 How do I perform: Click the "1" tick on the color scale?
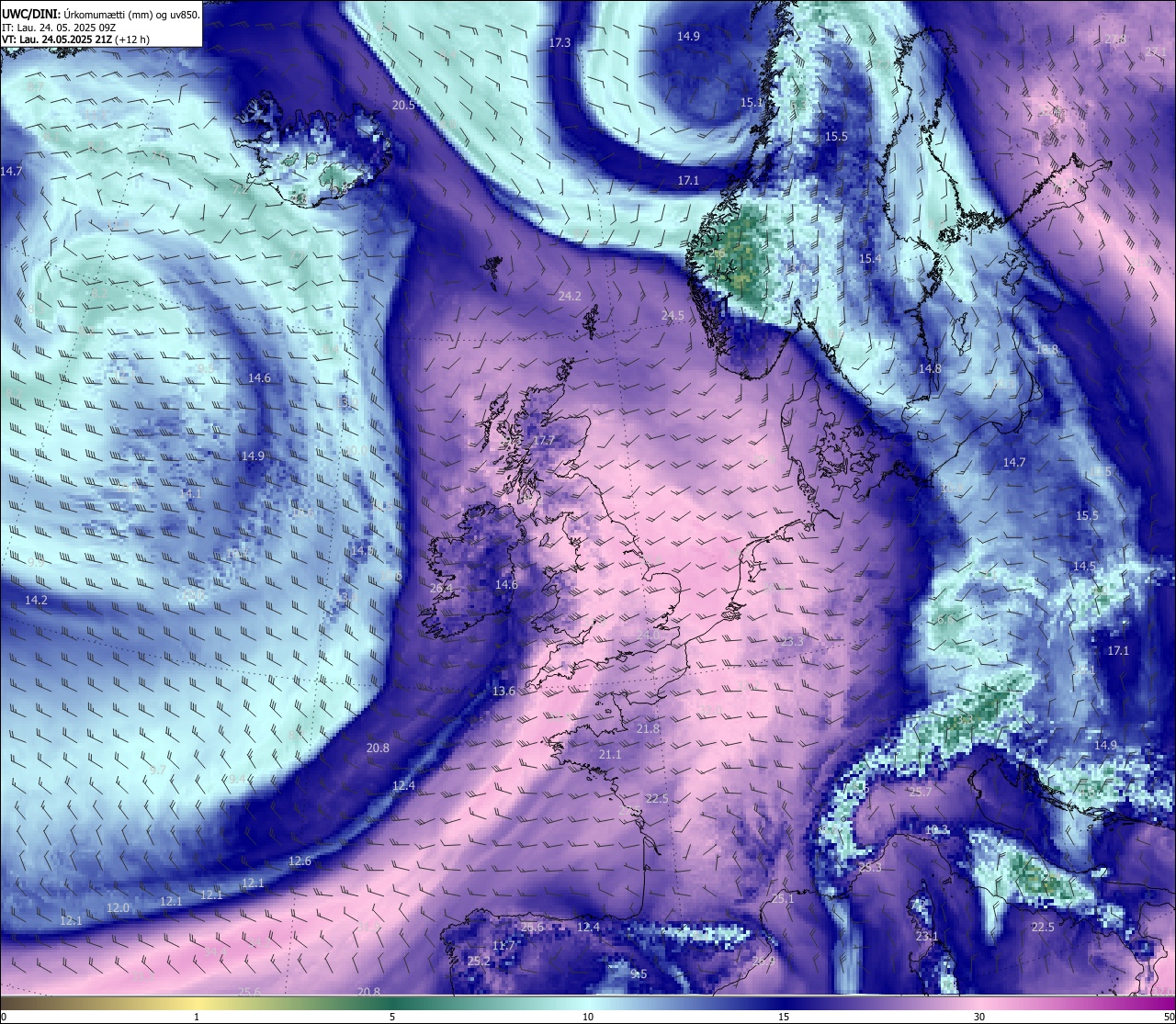coord(197,1017)
